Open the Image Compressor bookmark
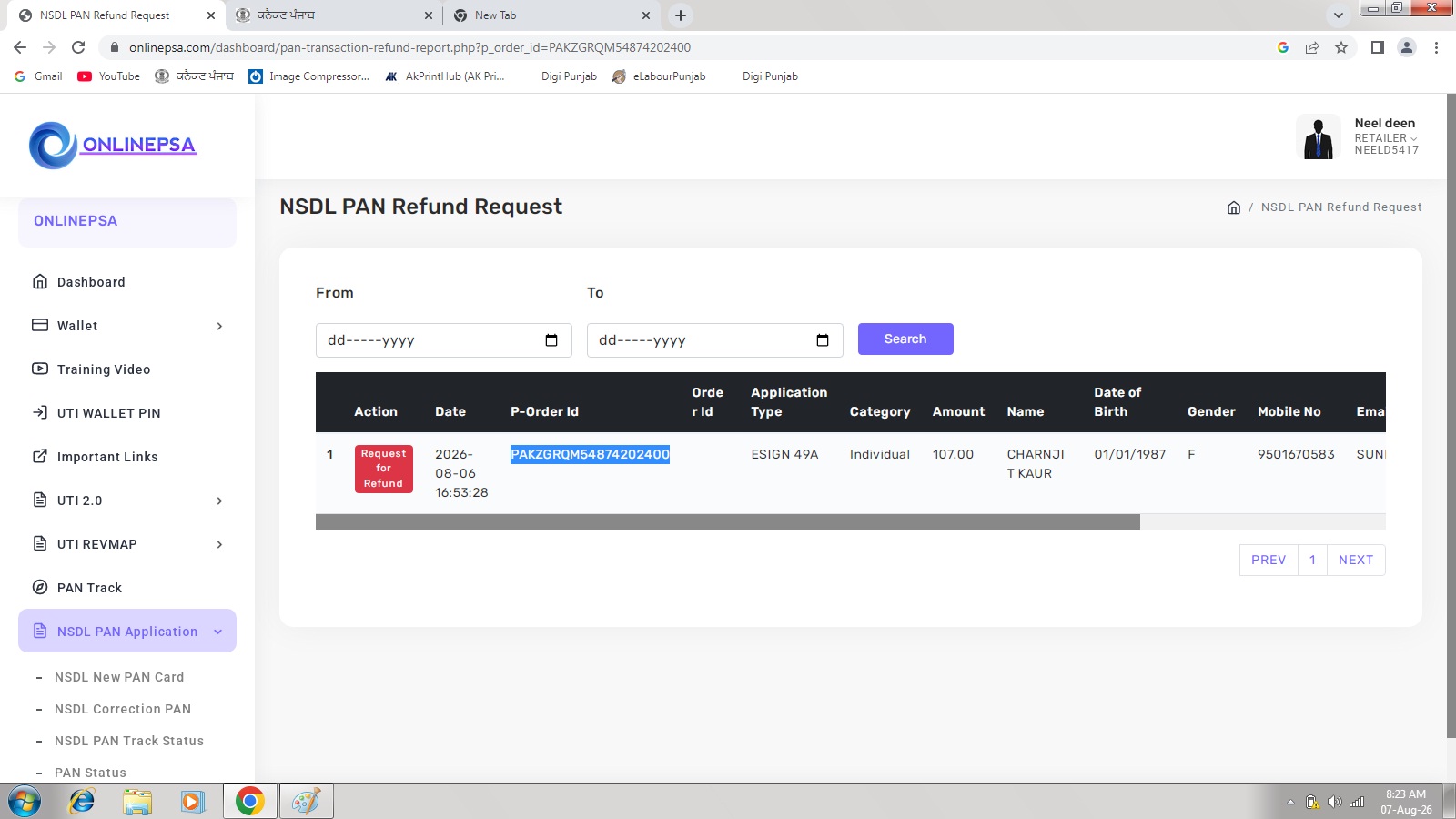The width and height of the screenshot is (1456, 819). point(309,76)
